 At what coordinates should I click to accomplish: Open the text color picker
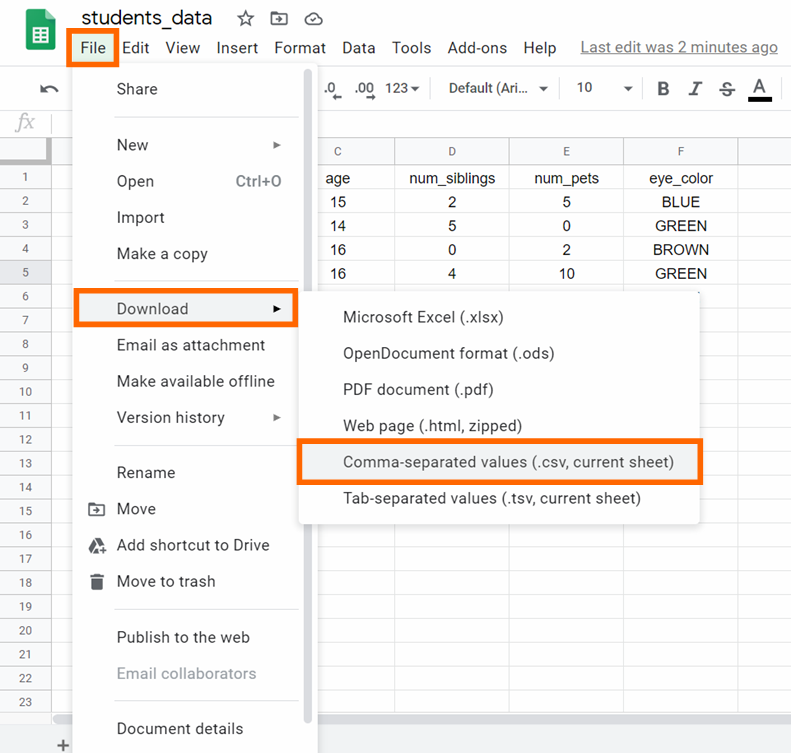click(759, 90)
